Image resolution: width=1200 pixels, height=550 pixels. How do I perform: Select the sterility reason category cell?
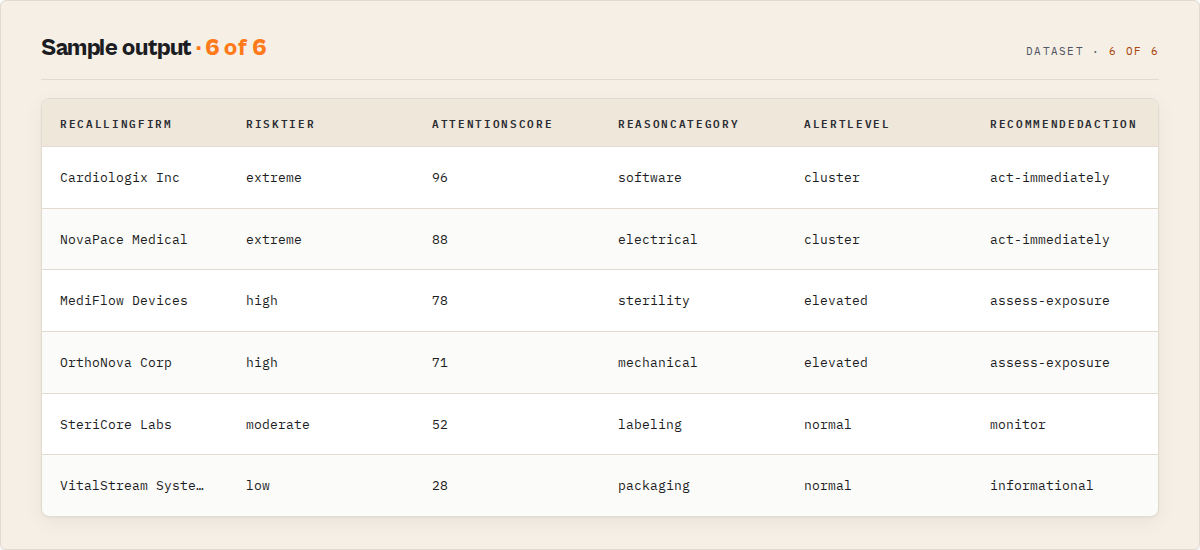(654, 301)
